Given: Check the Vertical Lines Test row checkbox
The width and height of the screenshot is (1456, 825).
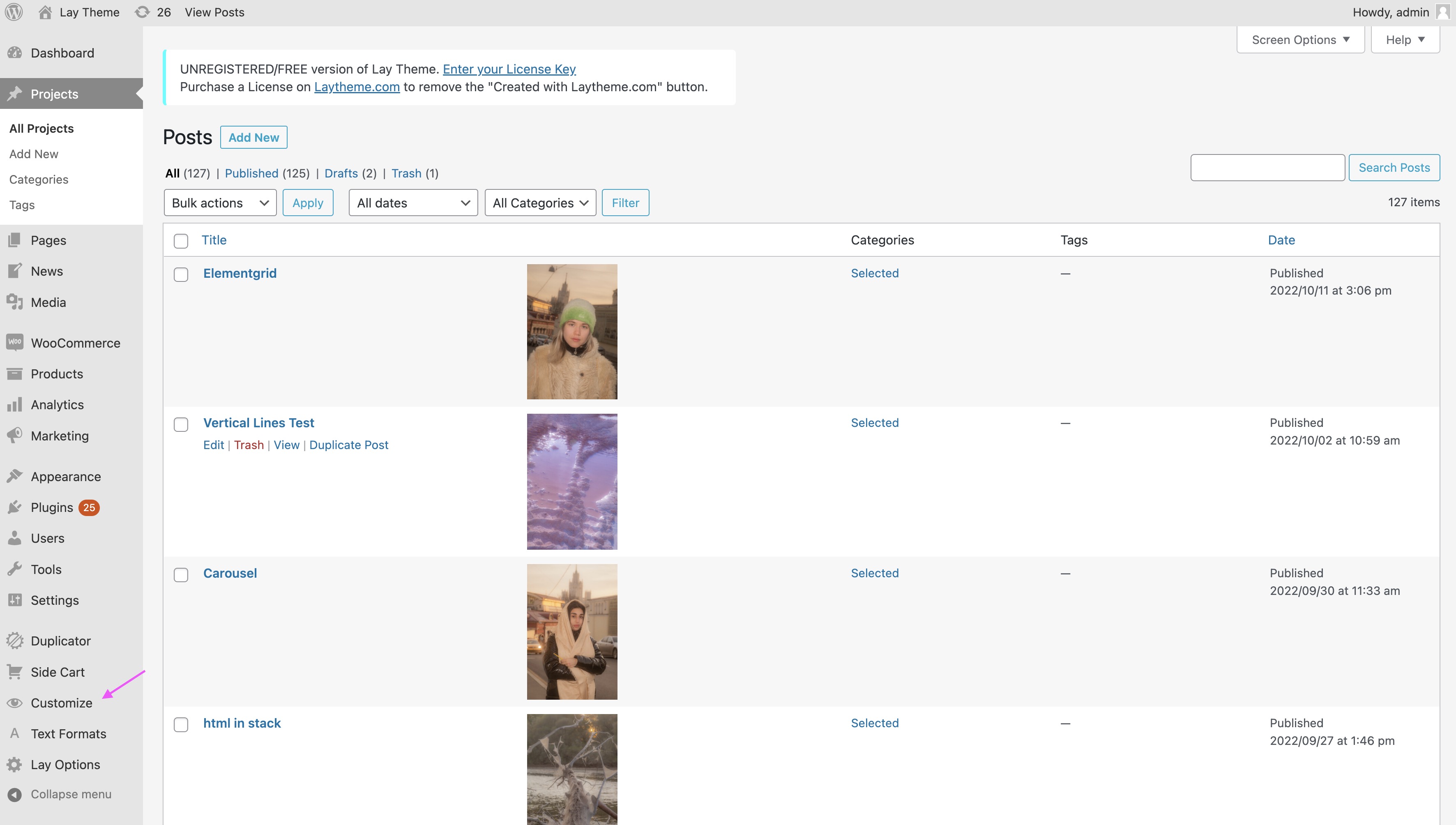Looking at the screenshot, I should point(181,424).
